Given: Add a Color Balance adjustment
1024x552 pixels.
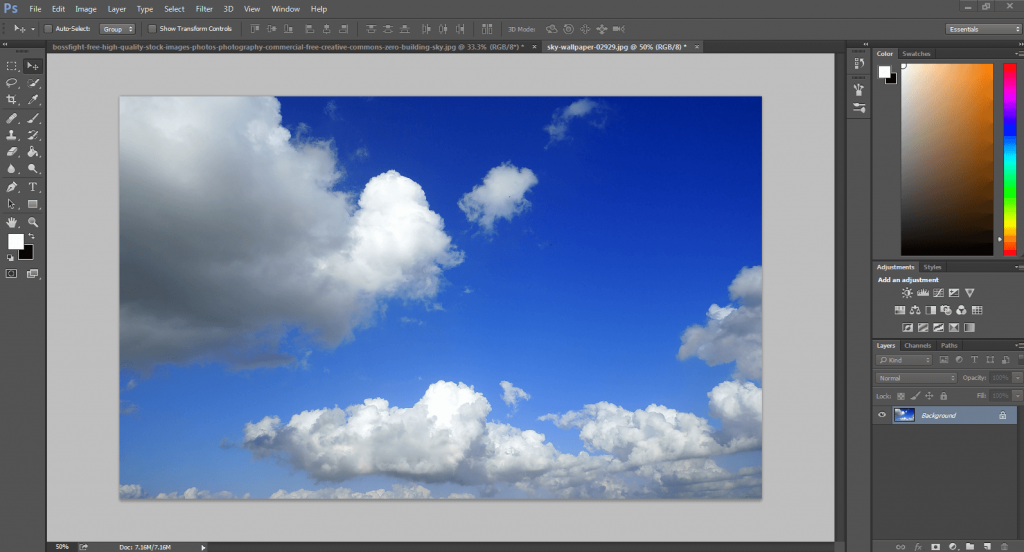Looking at the screenshot, I should [915, 310].
